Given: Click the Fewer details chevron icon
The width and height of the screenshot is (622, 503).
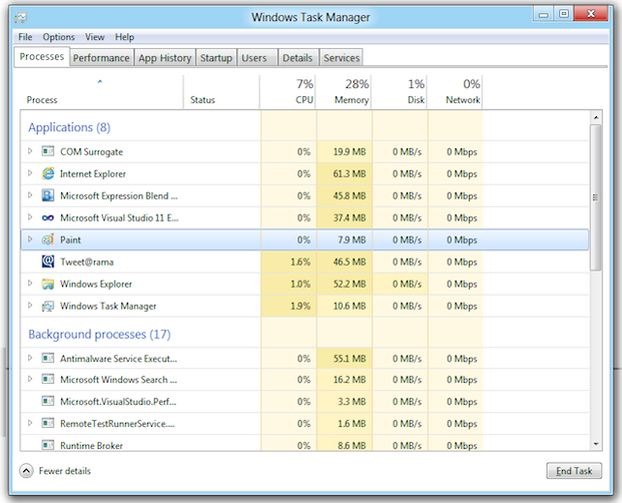Looking at the screenshot, I should pos(26,471).
